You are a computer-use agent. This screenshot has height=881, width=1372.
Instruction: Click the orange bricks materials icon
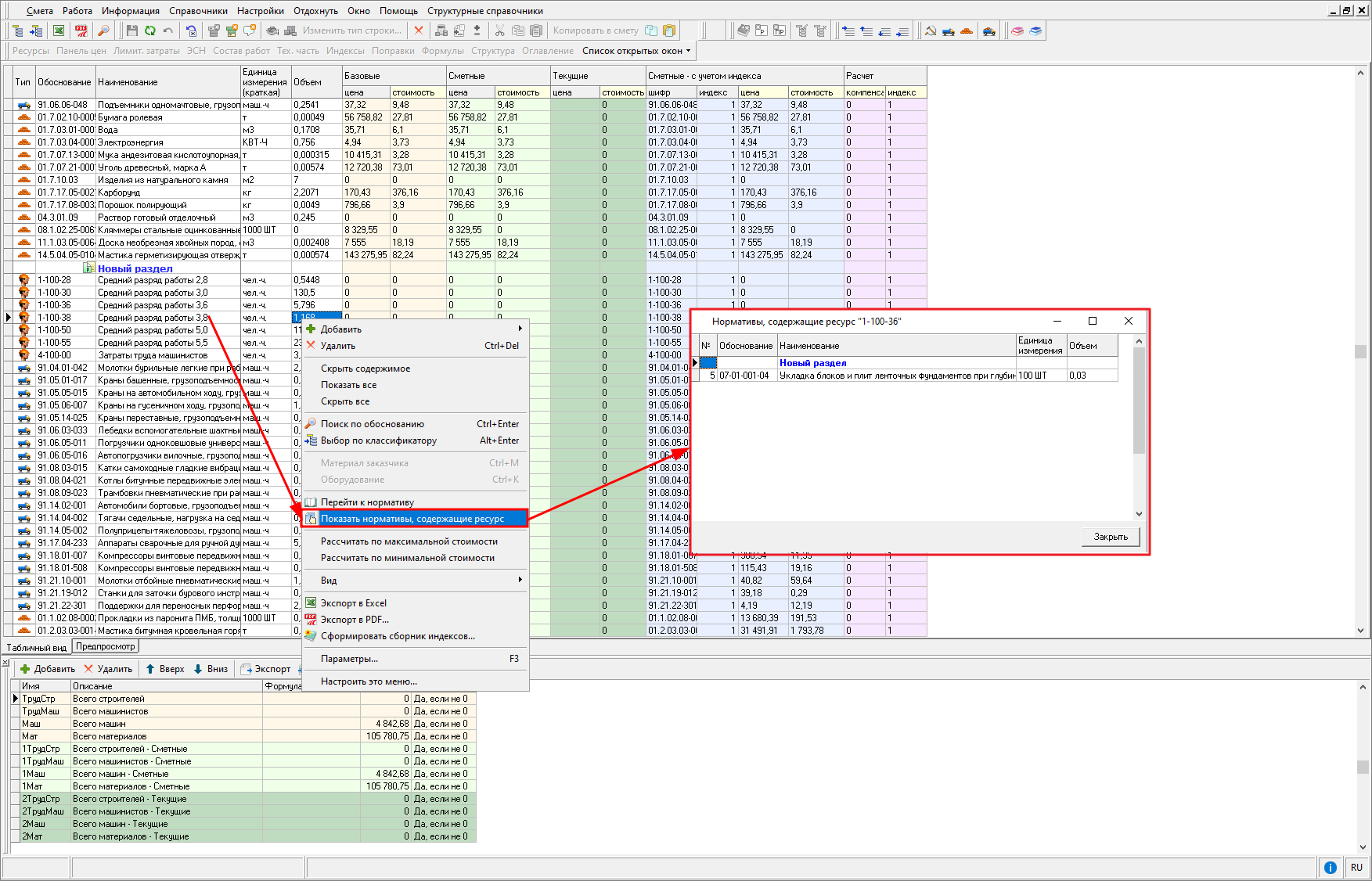pos(967,31)
